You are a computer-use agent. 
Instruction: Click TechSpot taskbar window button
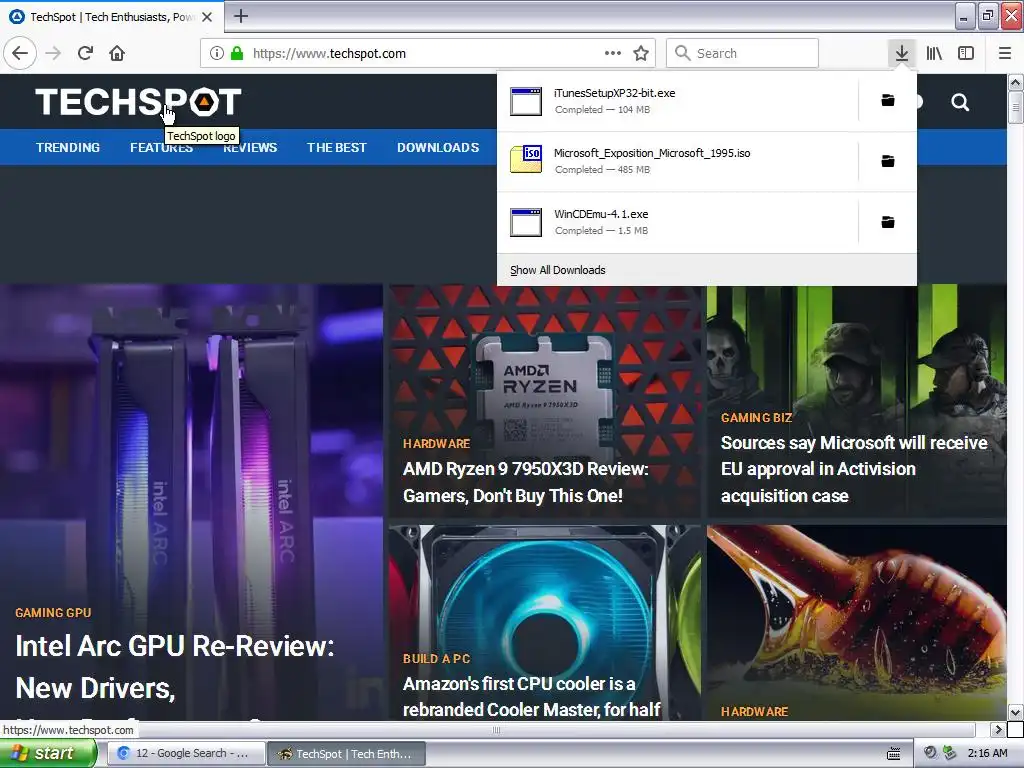point(347,754)
